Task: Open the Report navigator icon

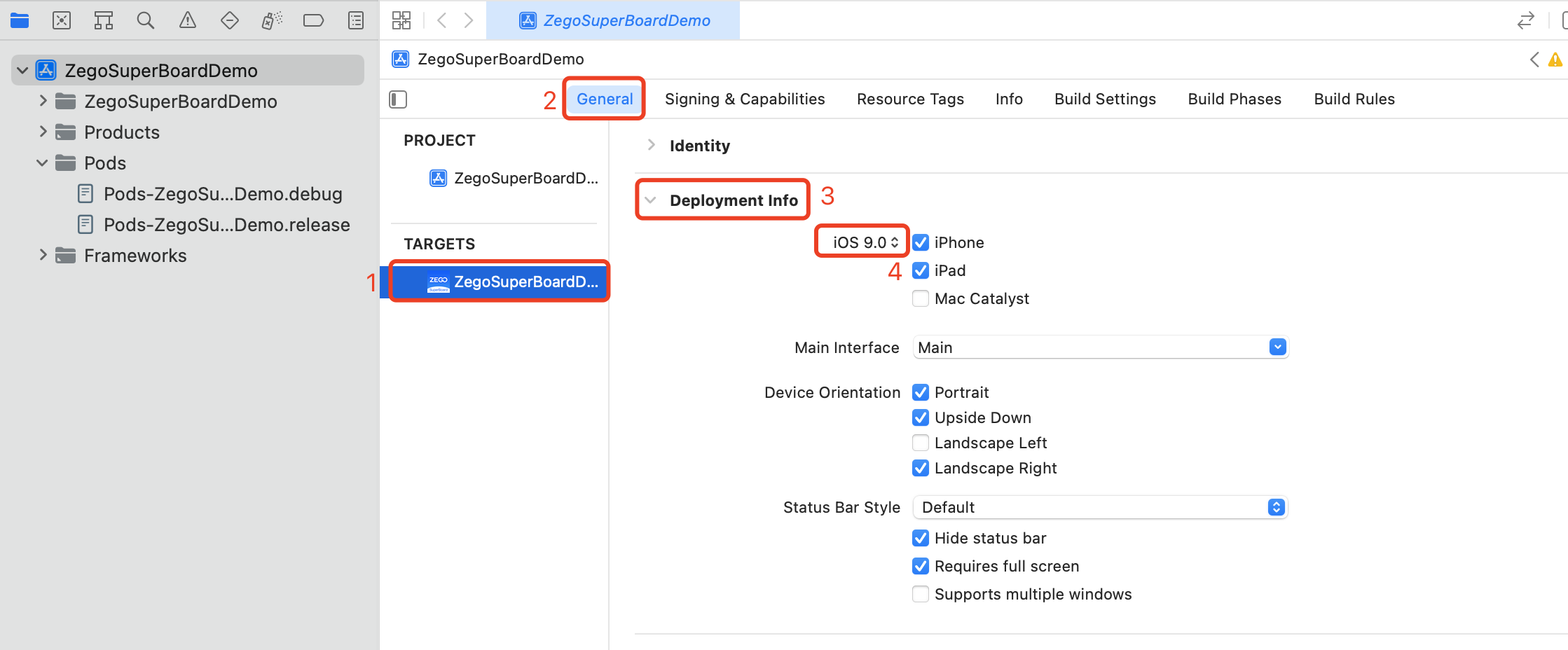Action: [x=356, y=20]
